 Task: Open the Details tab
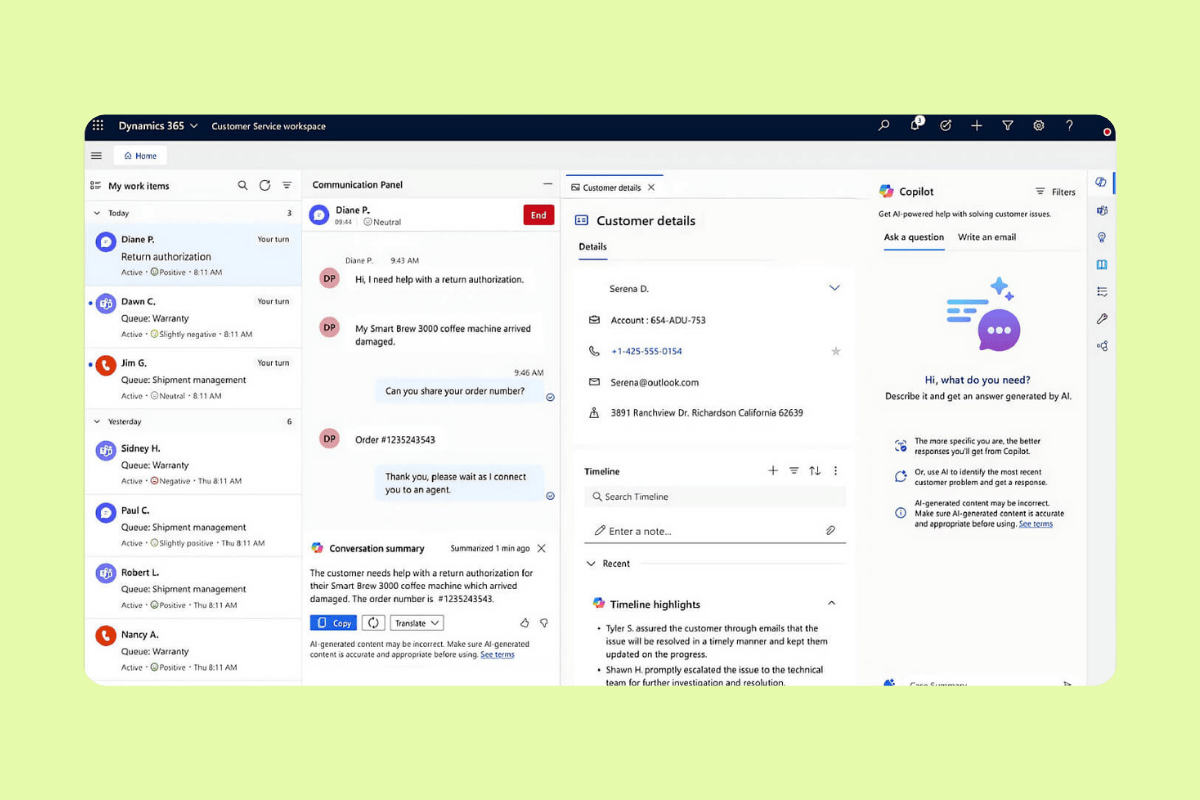(593, 246)
